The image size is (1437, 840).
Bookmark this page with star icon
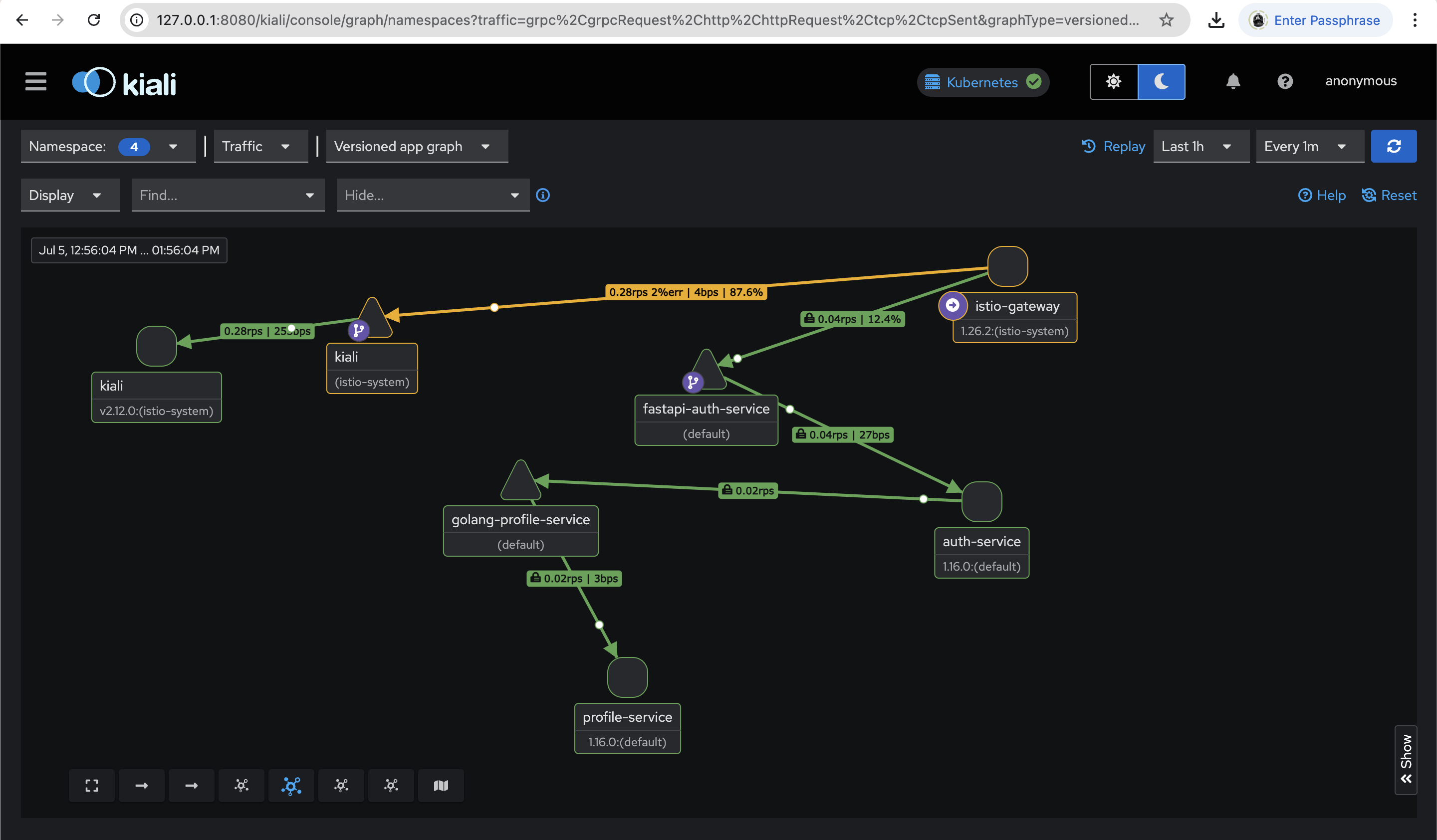(1166, 20)
